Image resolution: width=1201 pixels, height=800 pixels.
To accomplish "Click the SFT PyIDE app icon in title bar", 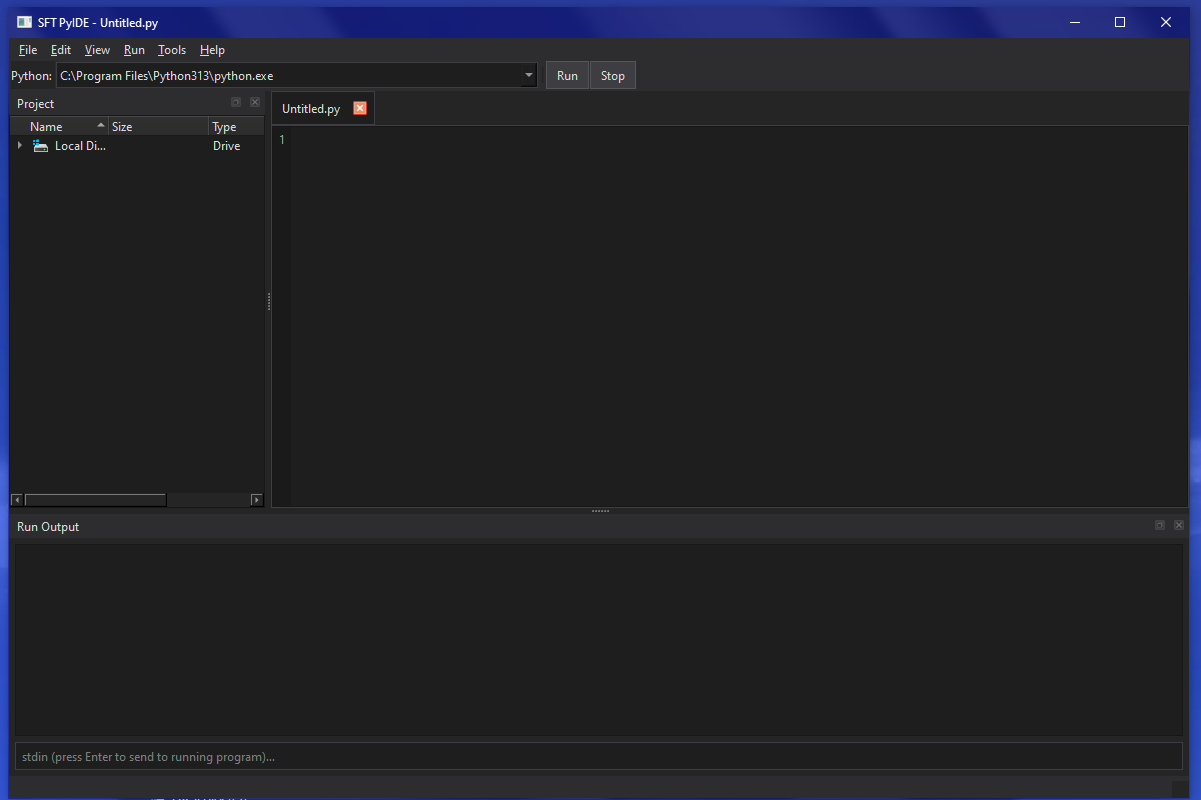I will [x=24, y=22].
